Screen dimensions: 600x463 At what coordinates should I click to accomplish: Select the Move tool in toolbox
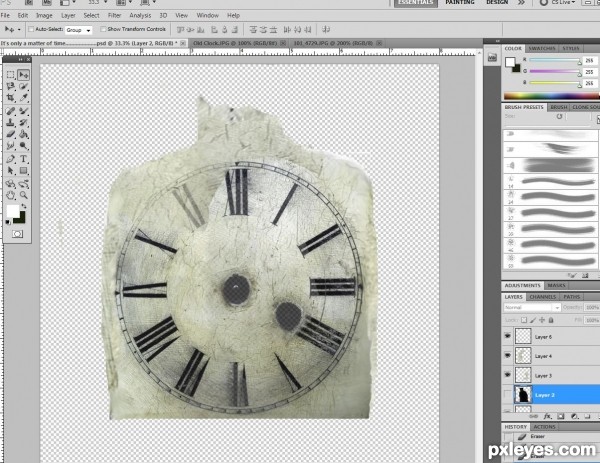[x=23, y=75]
